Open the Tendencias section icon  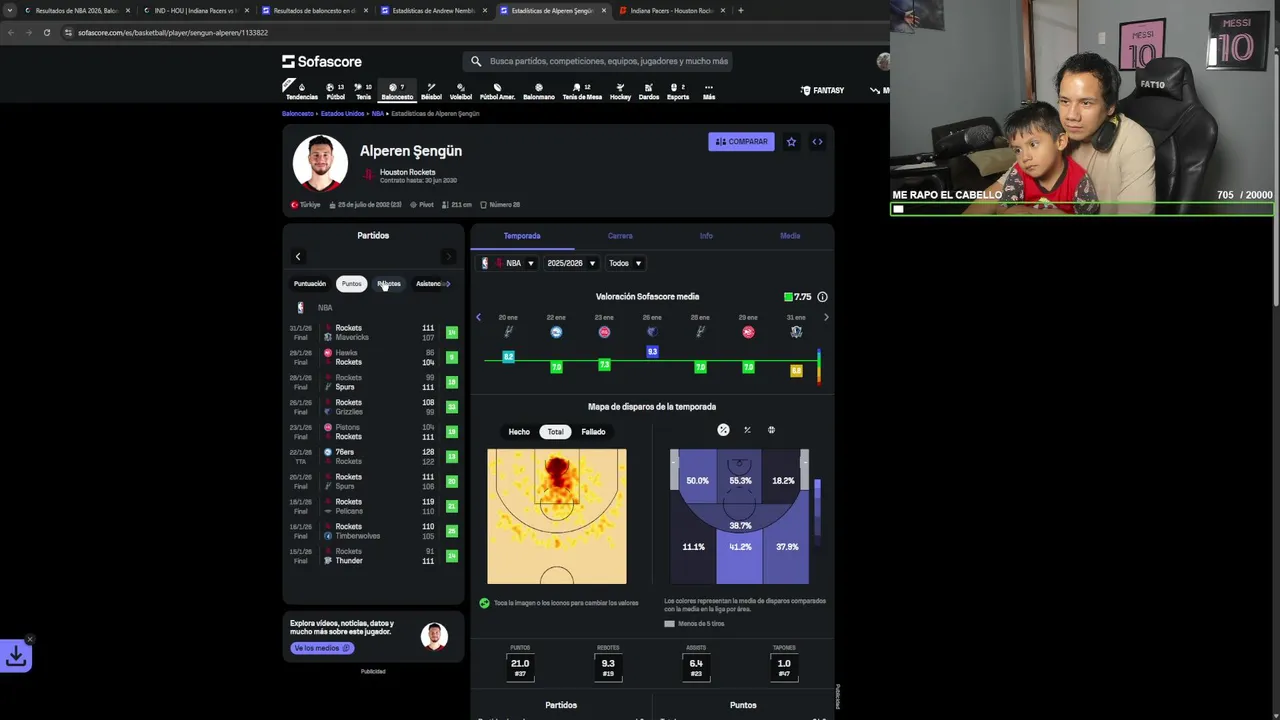tap(301, 91)
